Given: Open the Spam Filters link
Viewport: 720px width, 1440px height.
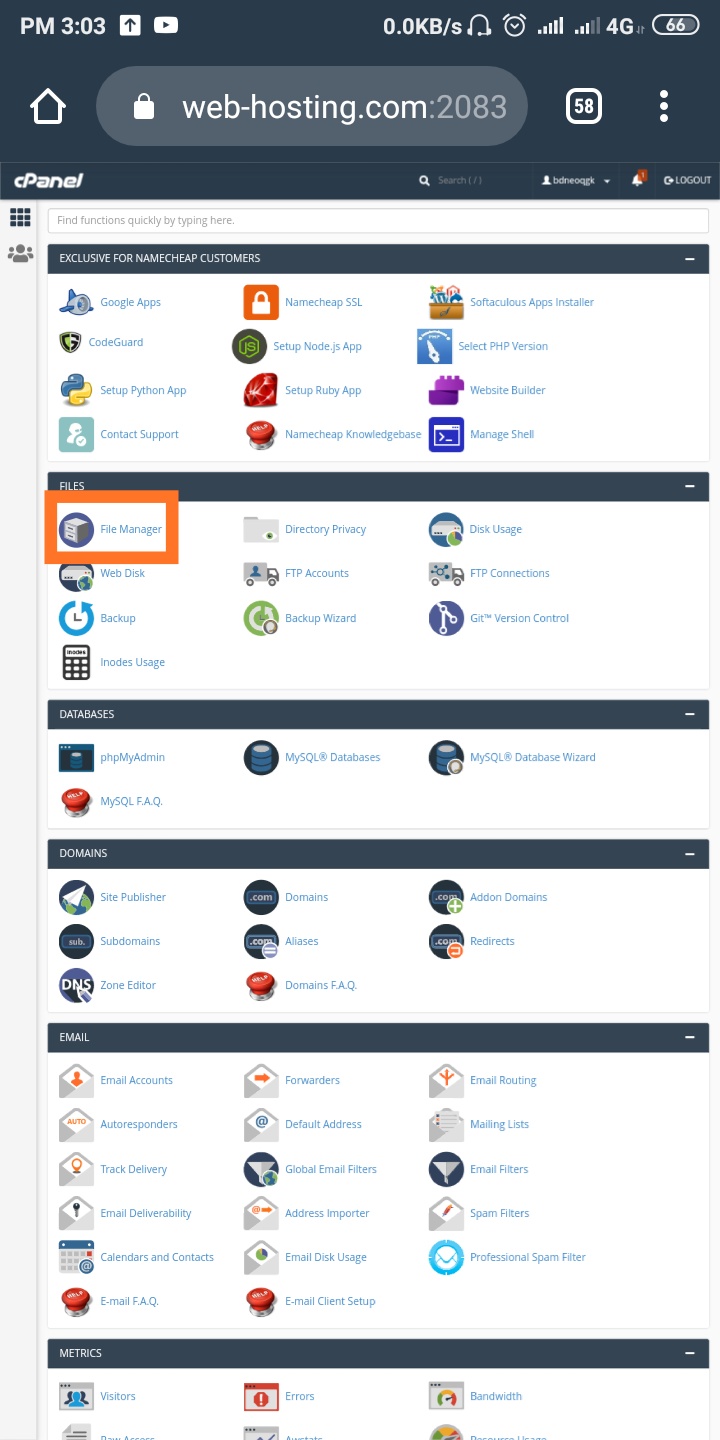Looking at the screenshot, I should coord(499,1213).
